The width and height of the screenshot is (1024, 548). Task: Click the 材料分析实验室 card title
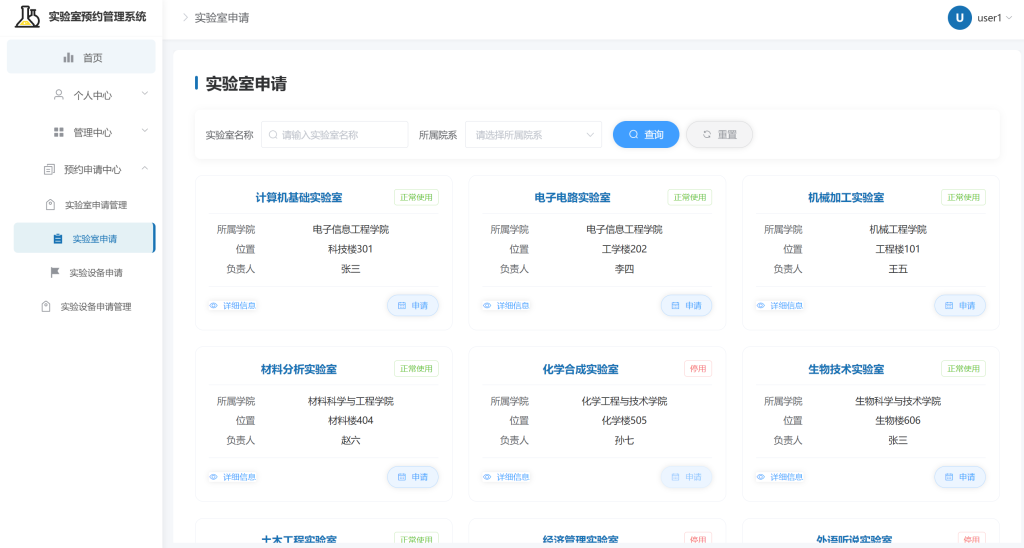coord(298,369)
